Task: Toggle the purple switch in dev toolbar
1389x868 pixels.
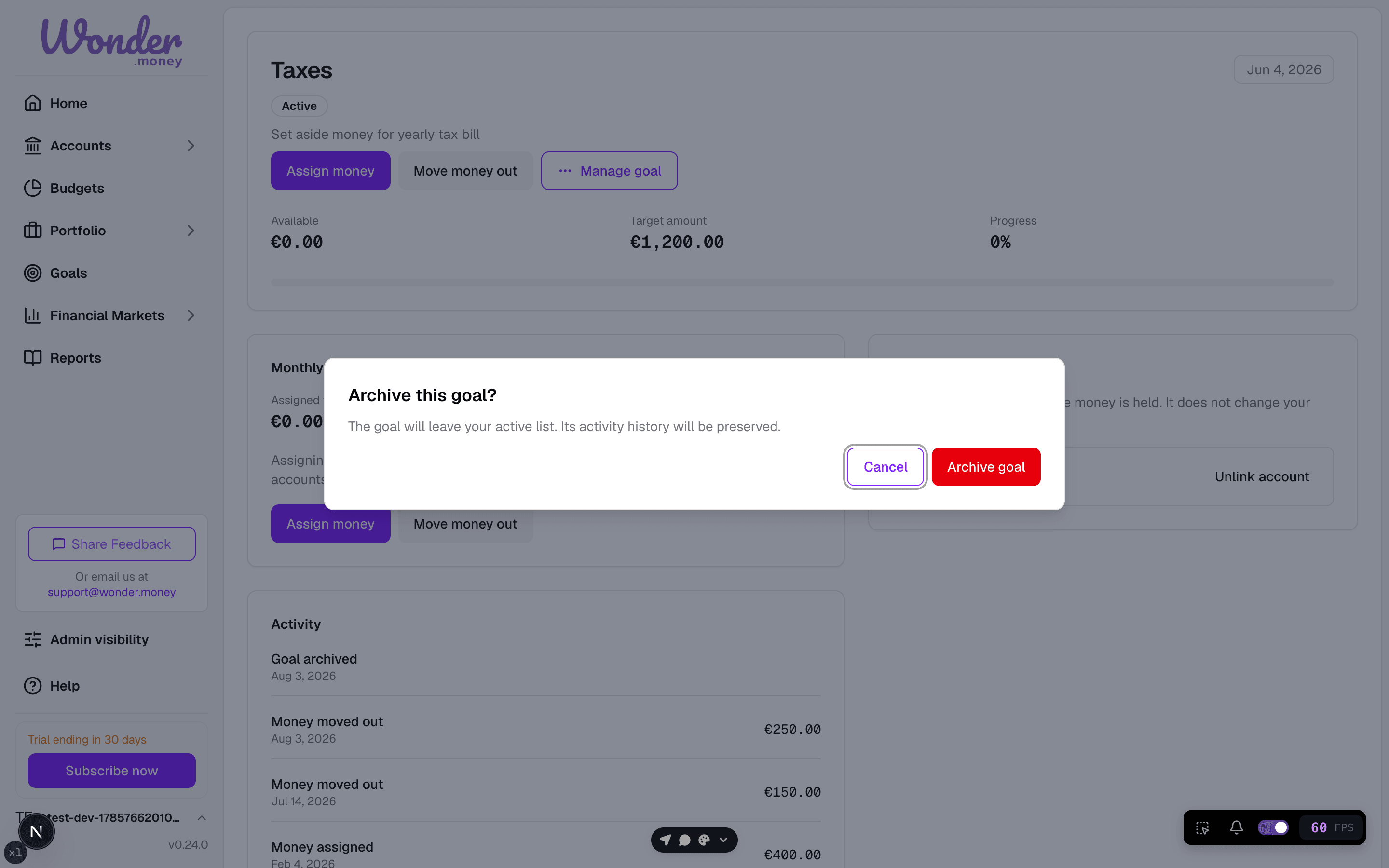Action: click(1272, 827)
